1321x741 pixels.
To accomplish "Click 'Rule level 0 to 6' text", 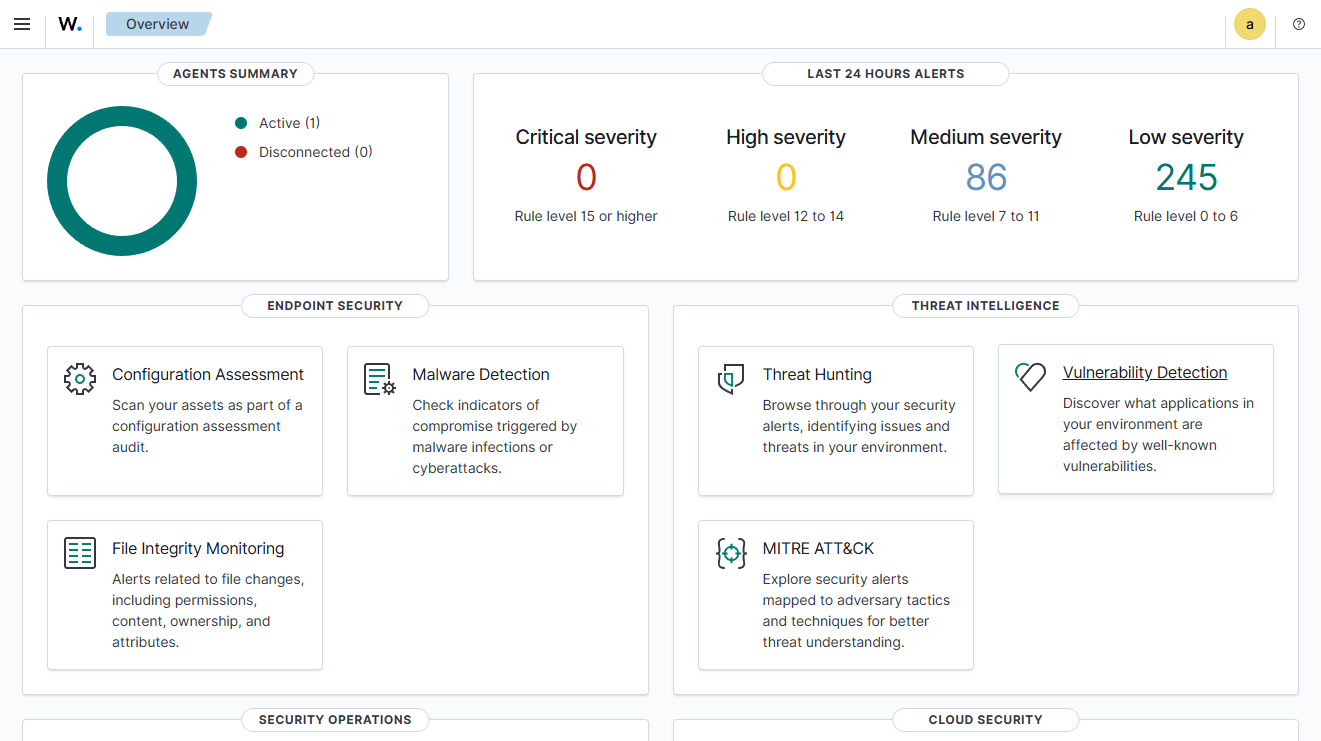I will click(1186, 216).
